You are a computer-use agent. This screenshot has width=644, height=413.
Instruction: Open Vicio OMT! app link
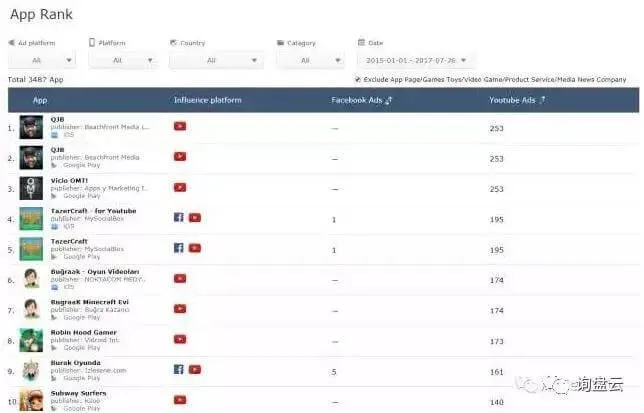coord(69,181)
